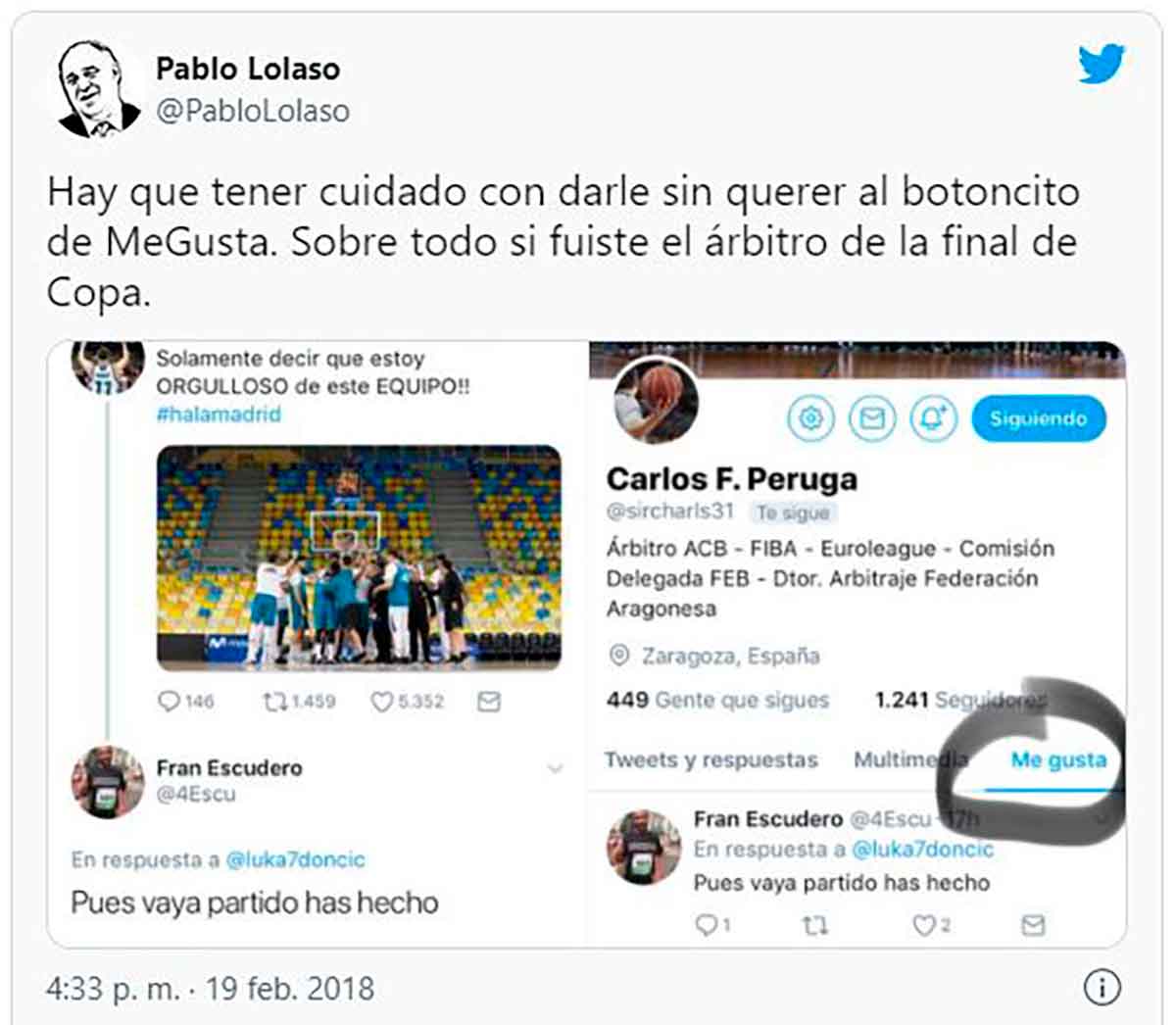The image size is (1176, 1025).
Task: Toggle the notification bell icon
Action: coord(933,419)
